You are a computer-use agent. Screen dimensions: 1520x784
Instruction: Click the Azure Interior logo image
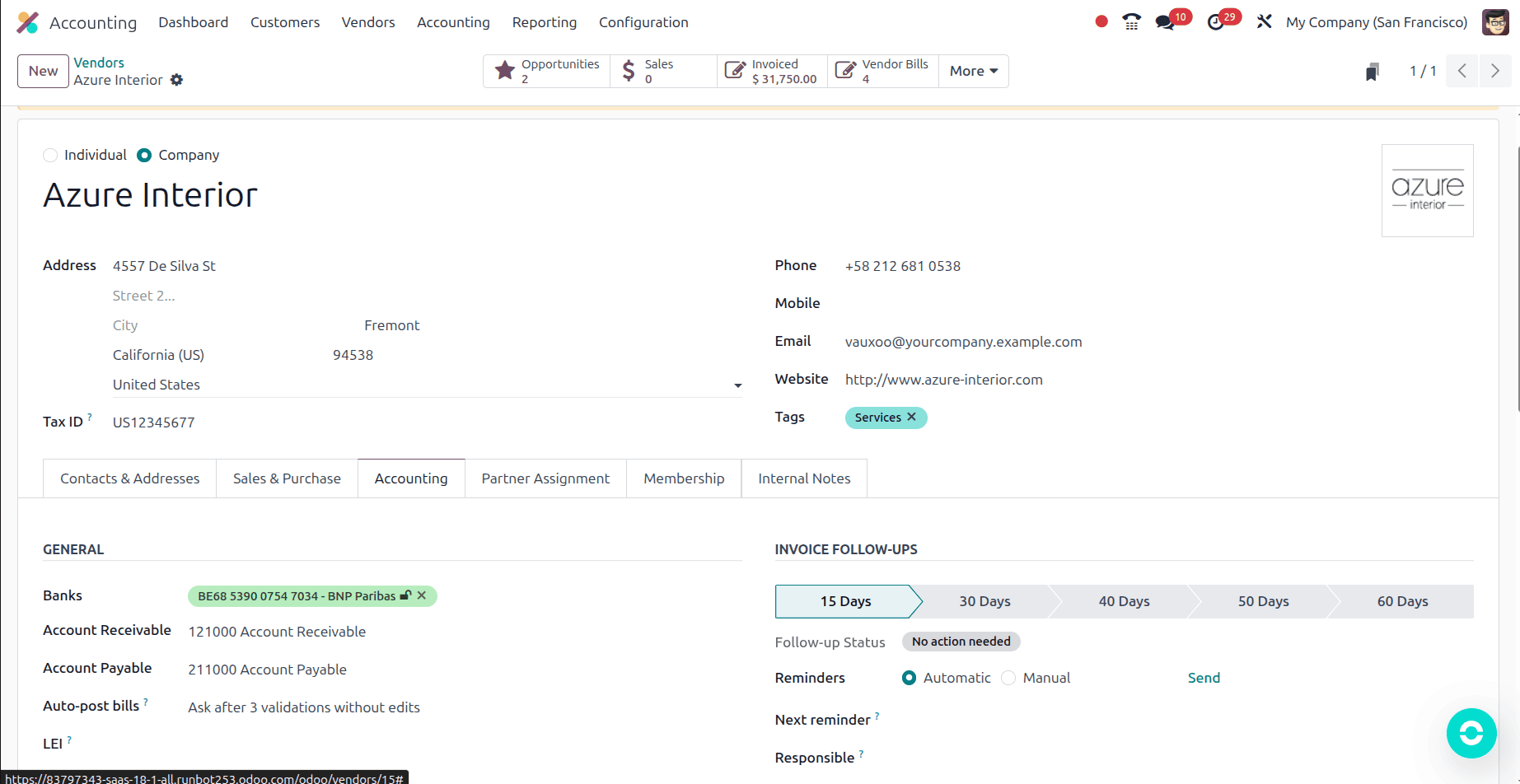pyautogui.click(x=1428, y=191)
